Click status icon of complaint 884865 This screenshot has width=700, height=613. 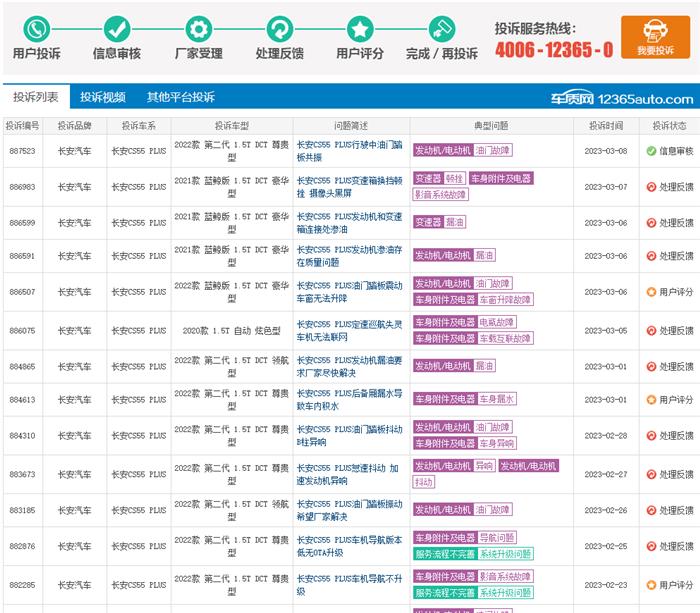click(651, 367)
